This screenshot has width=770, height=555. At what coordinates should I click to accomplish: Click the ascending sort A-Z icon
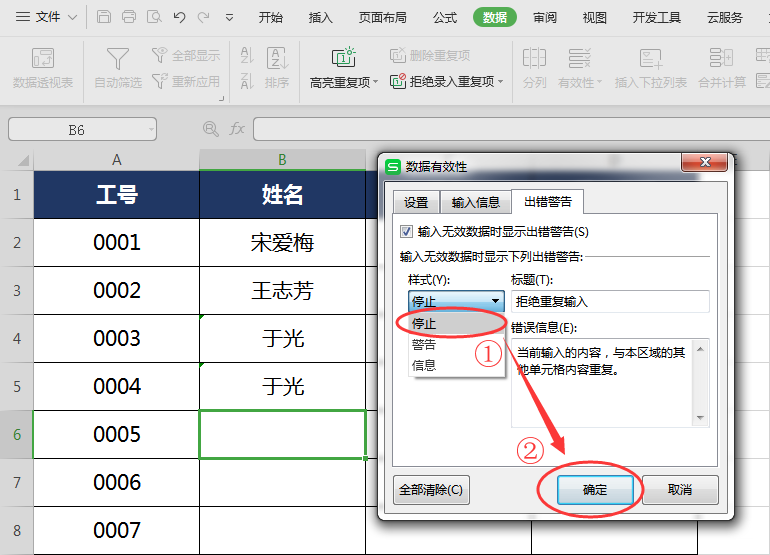(247, 55)
